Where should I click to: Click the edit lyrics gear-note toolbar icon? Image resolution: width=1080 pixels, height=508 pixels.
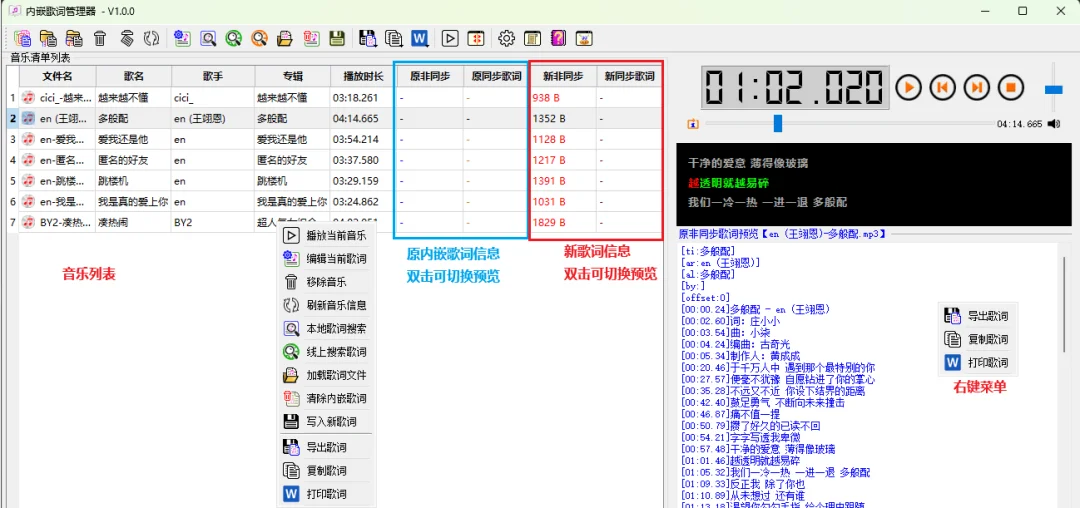click(182, 39)
